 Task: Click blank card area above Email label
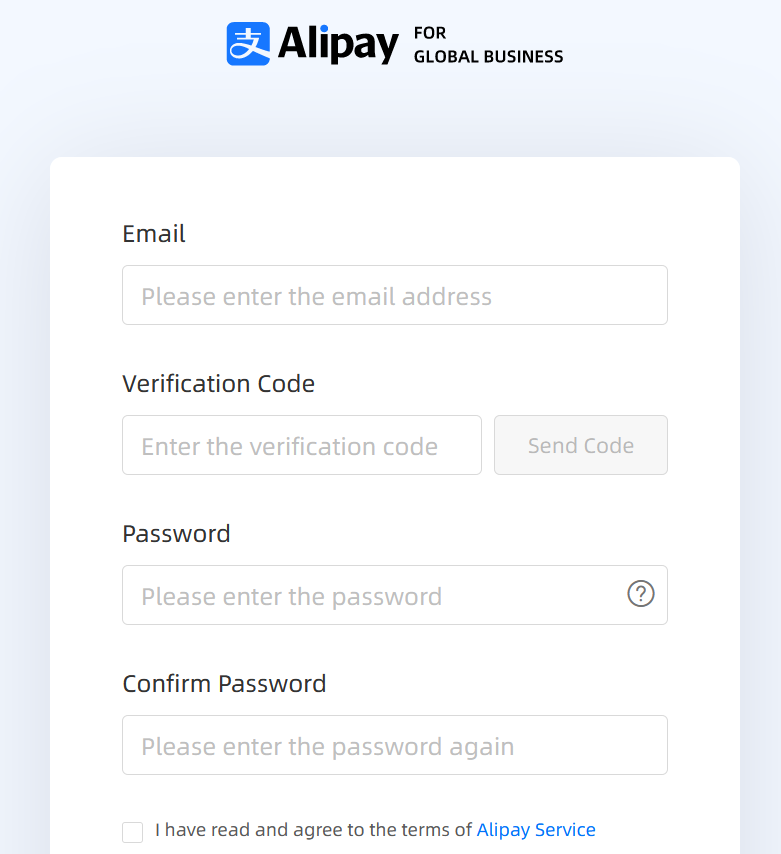point(394,188)
